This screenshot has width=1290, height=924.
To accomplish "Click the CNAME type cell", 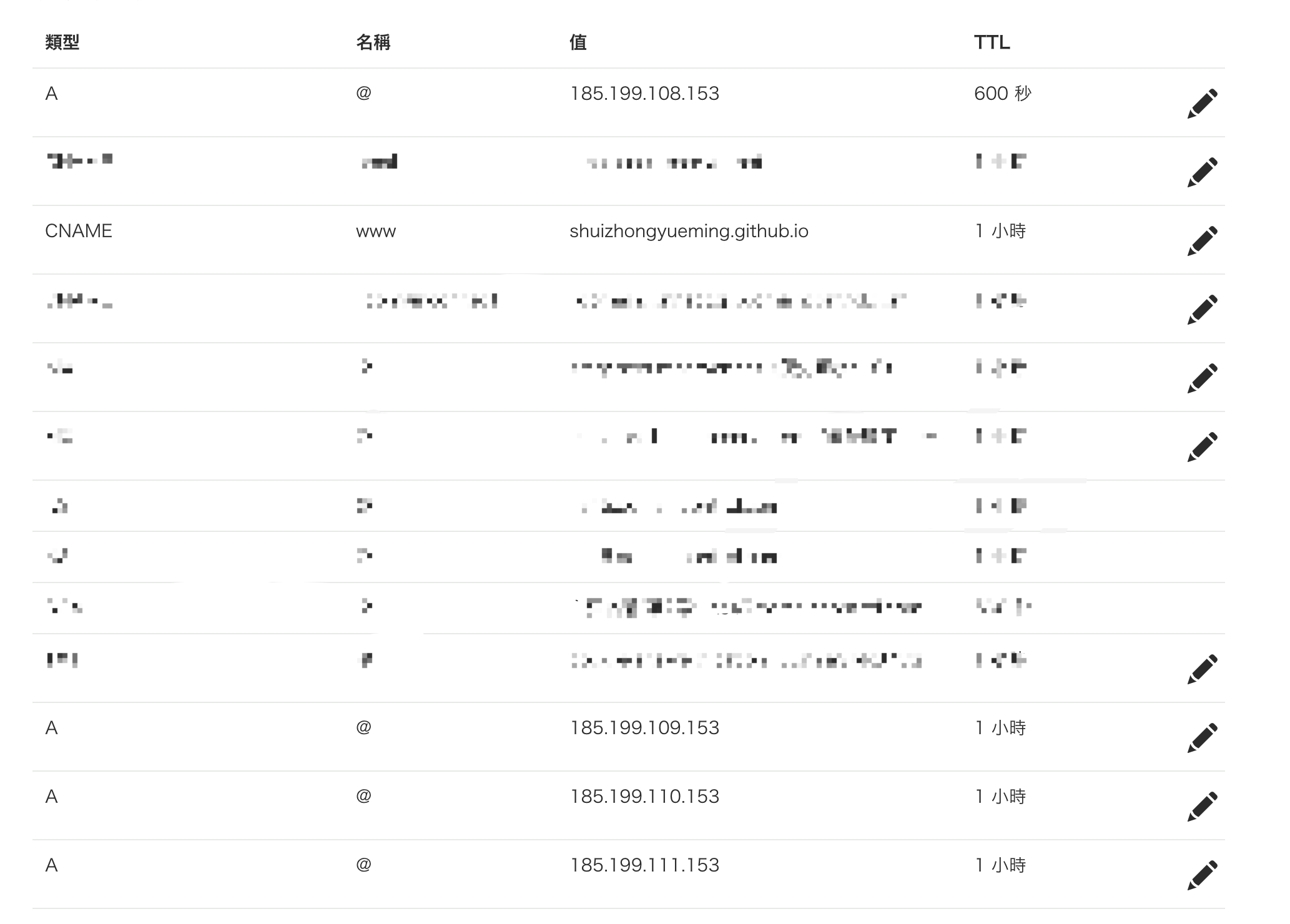I will point(79,231).
